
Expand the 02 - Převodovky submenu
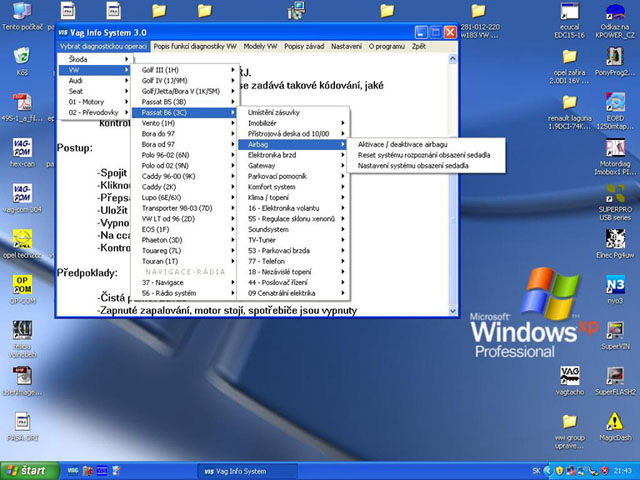point(95,112)
